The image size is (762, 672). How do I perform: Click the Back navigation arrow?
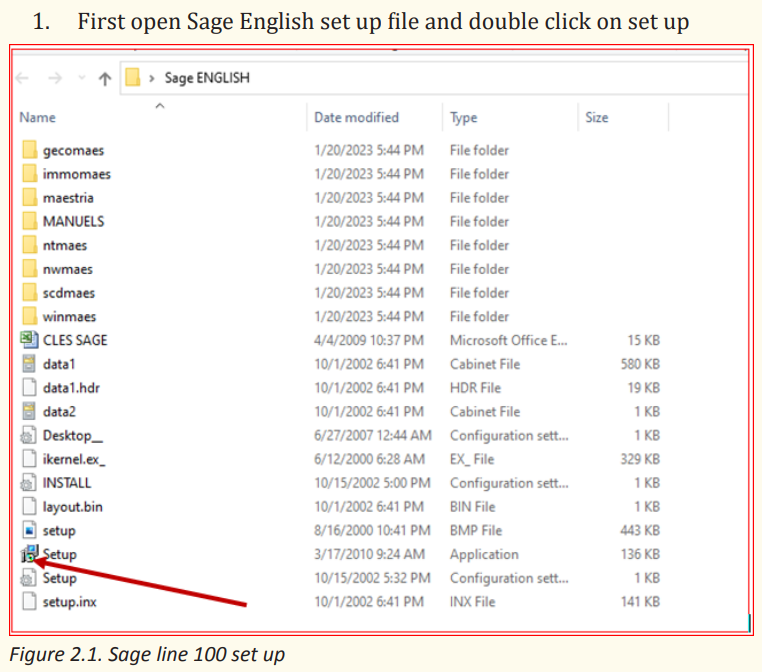22,78
